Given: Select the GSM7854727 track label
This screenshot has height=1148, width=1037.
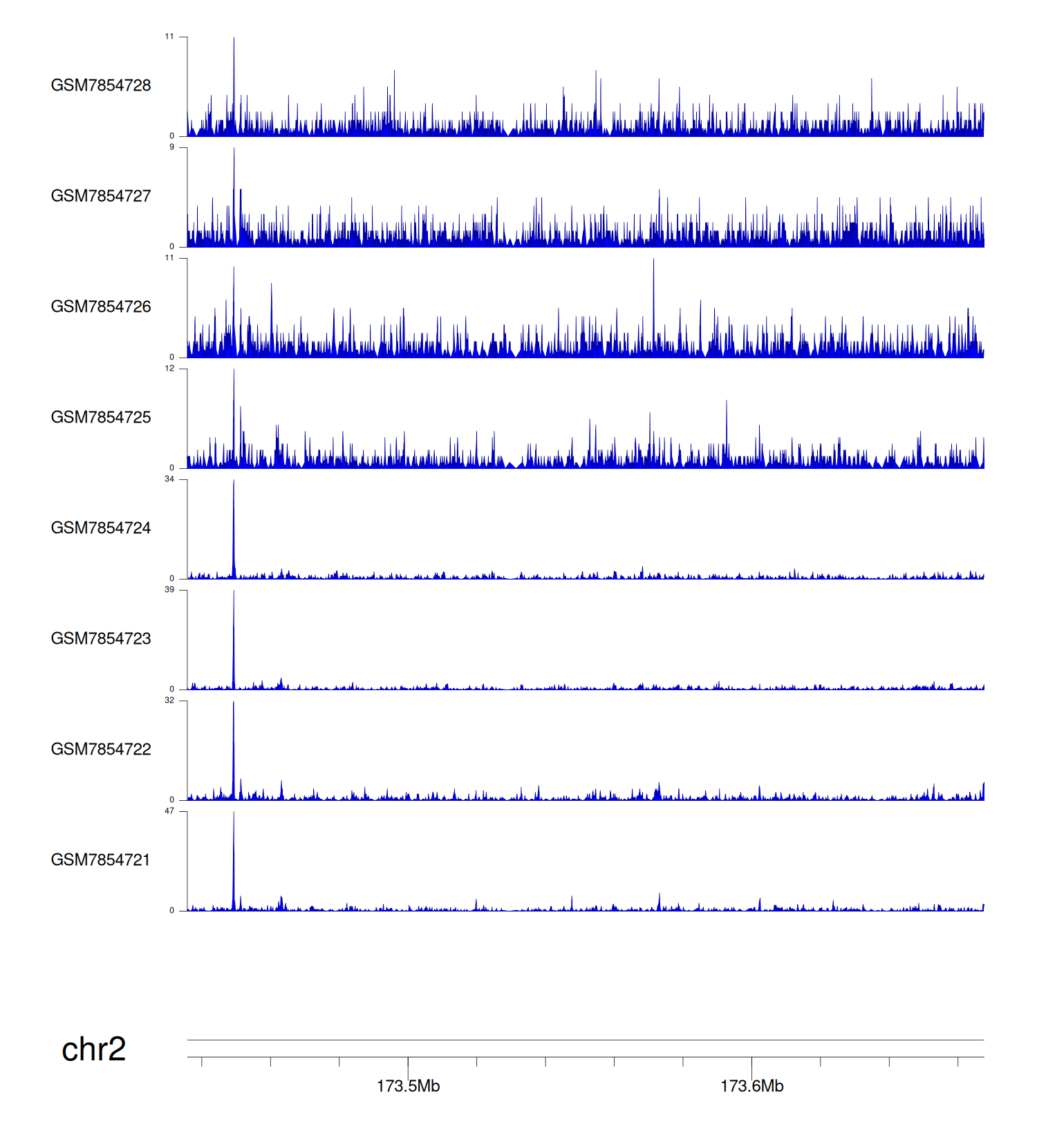Looking at the screenshot, I should coord(101,196).
